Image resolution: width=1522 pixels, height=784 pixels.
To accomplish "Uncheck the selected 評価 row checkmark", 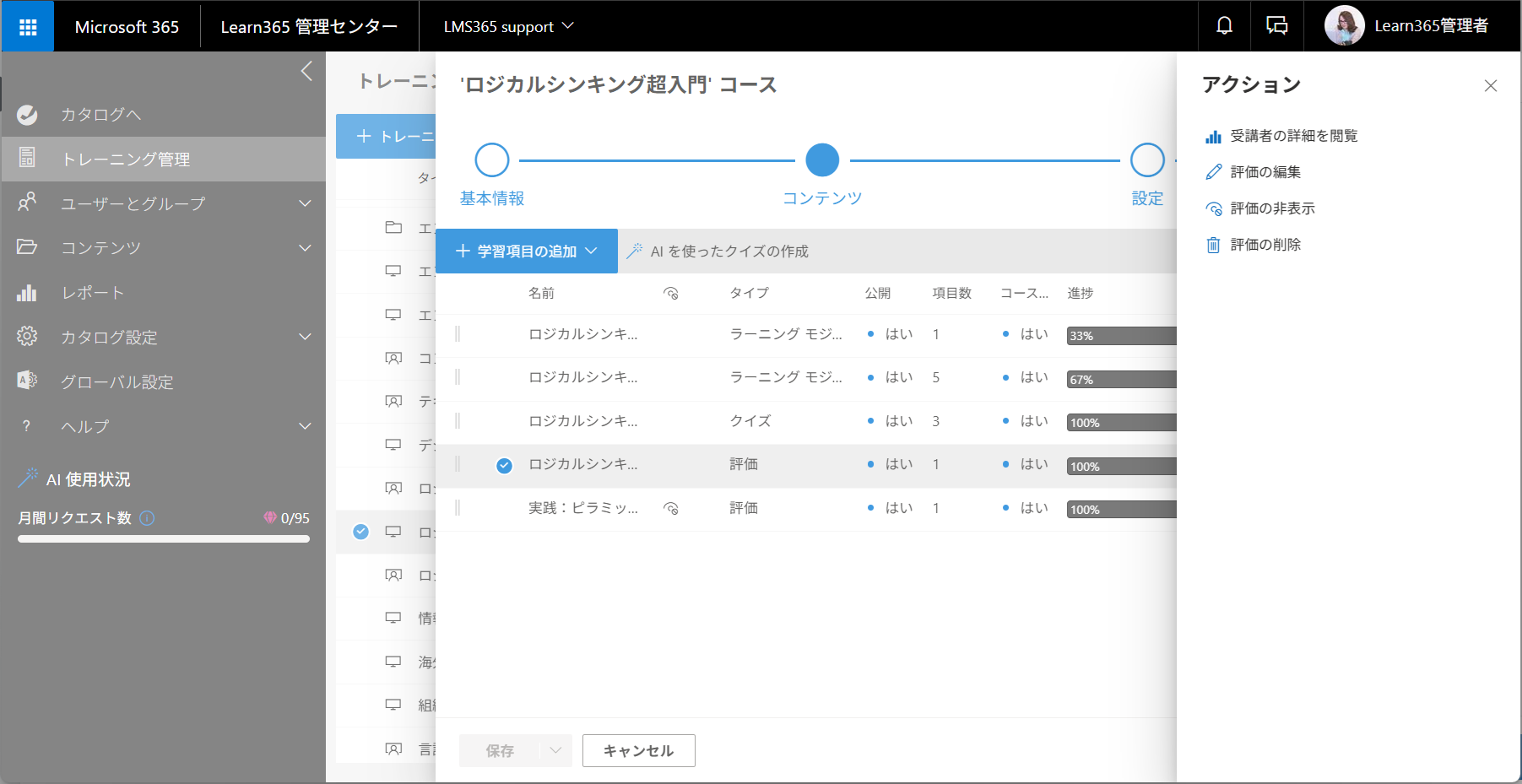I will (x=504, y=465).
